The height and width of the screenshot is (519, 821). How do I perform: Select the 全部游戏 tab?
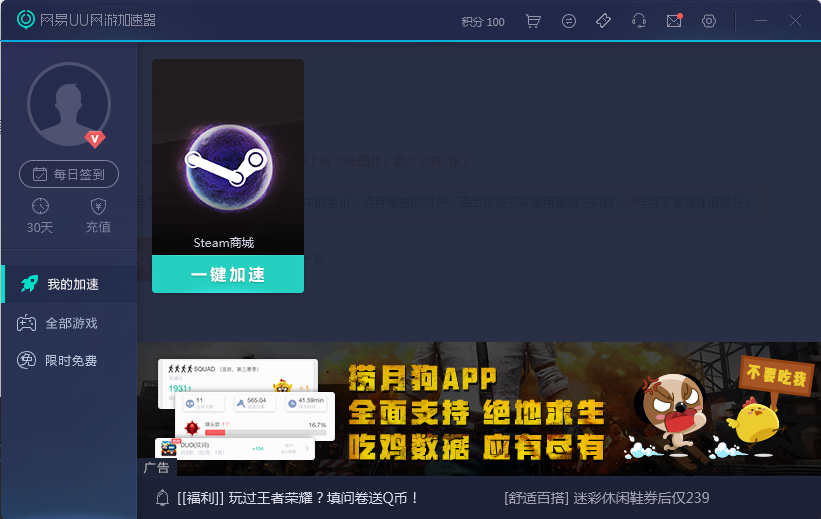pos(69,323)
